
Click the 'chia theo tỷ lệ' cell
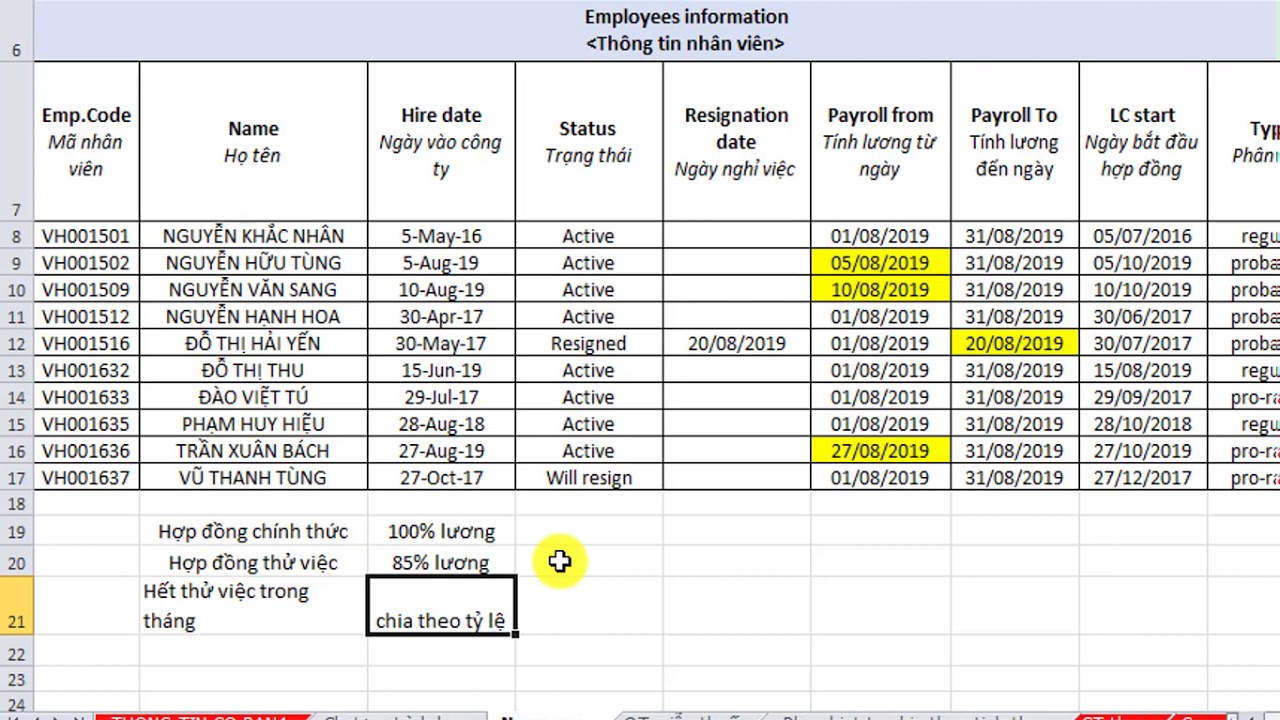[441, 606]
